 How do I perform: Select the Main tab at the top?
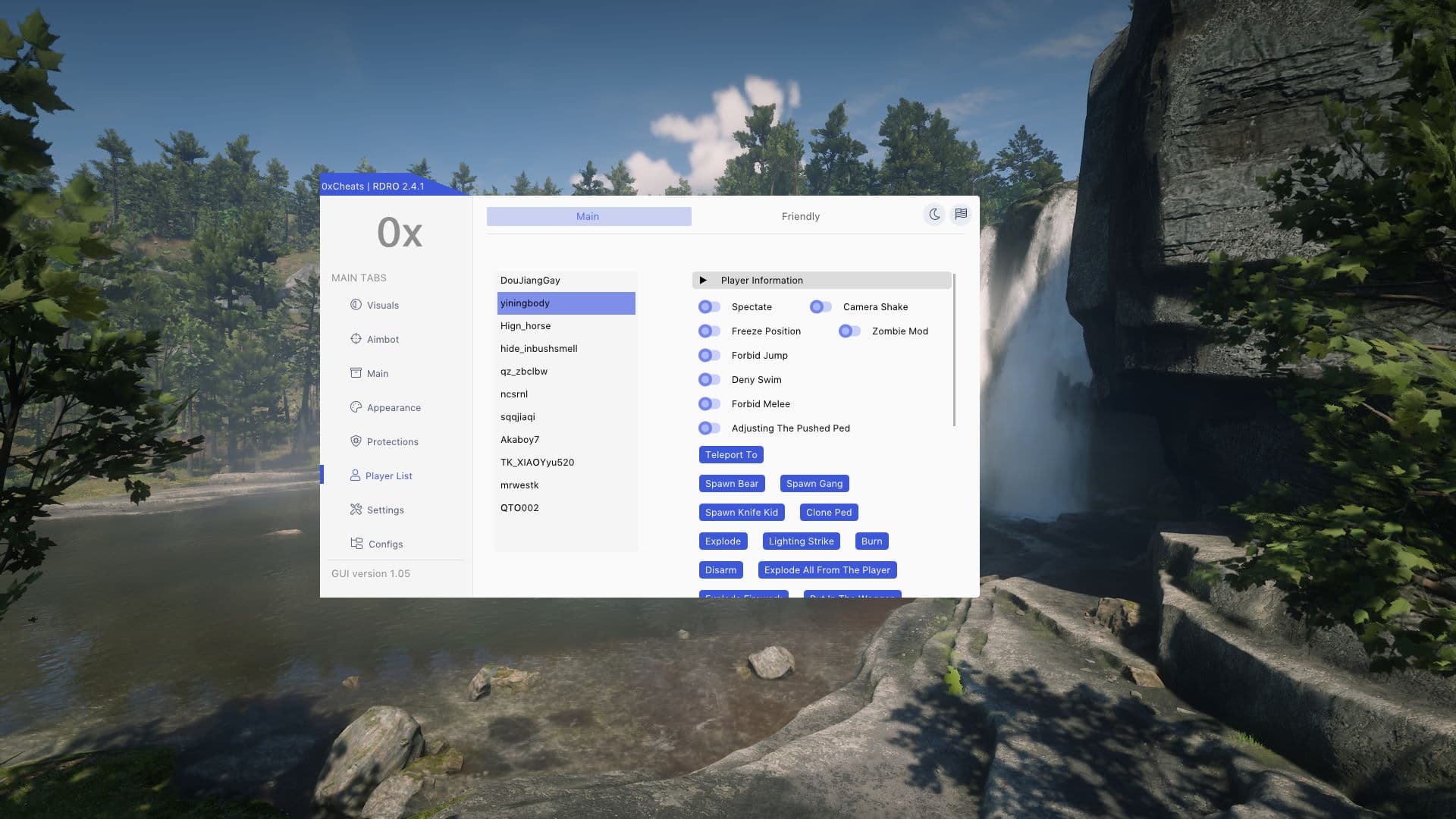(x=588, y=217)
